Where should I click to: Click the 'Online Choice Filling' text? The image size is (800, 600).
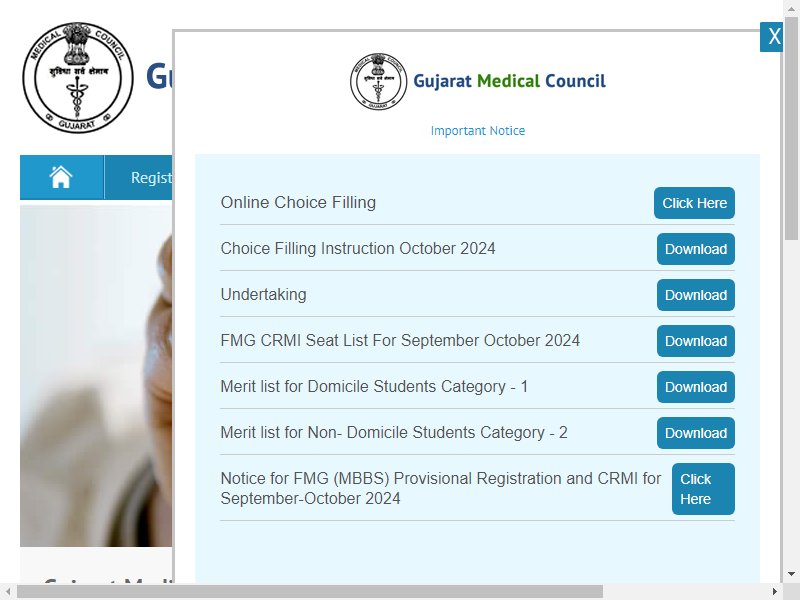point(298,203)
